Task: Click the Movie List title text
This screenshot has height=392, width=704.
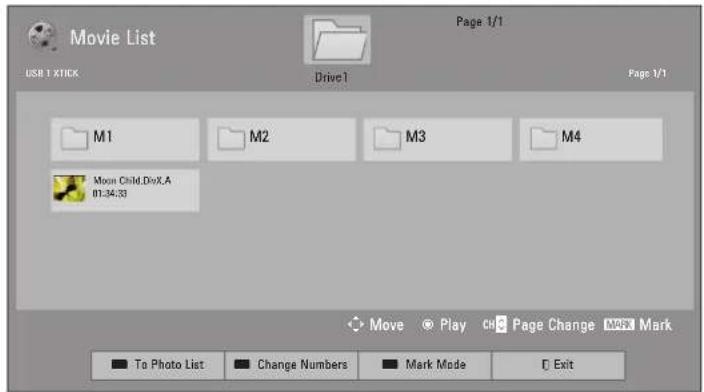Action: point(113,38)
